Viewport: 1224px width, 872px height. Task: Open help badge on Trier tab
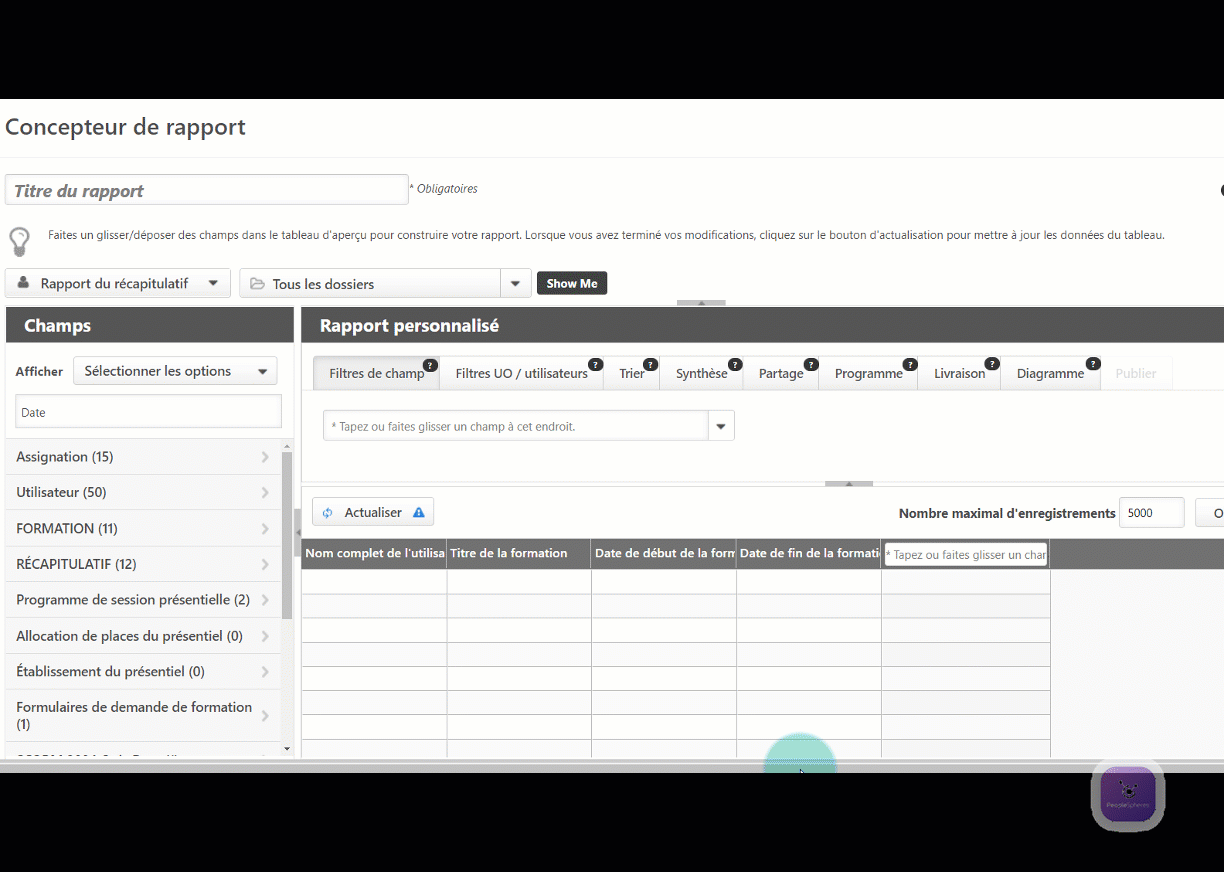[650, 365]
